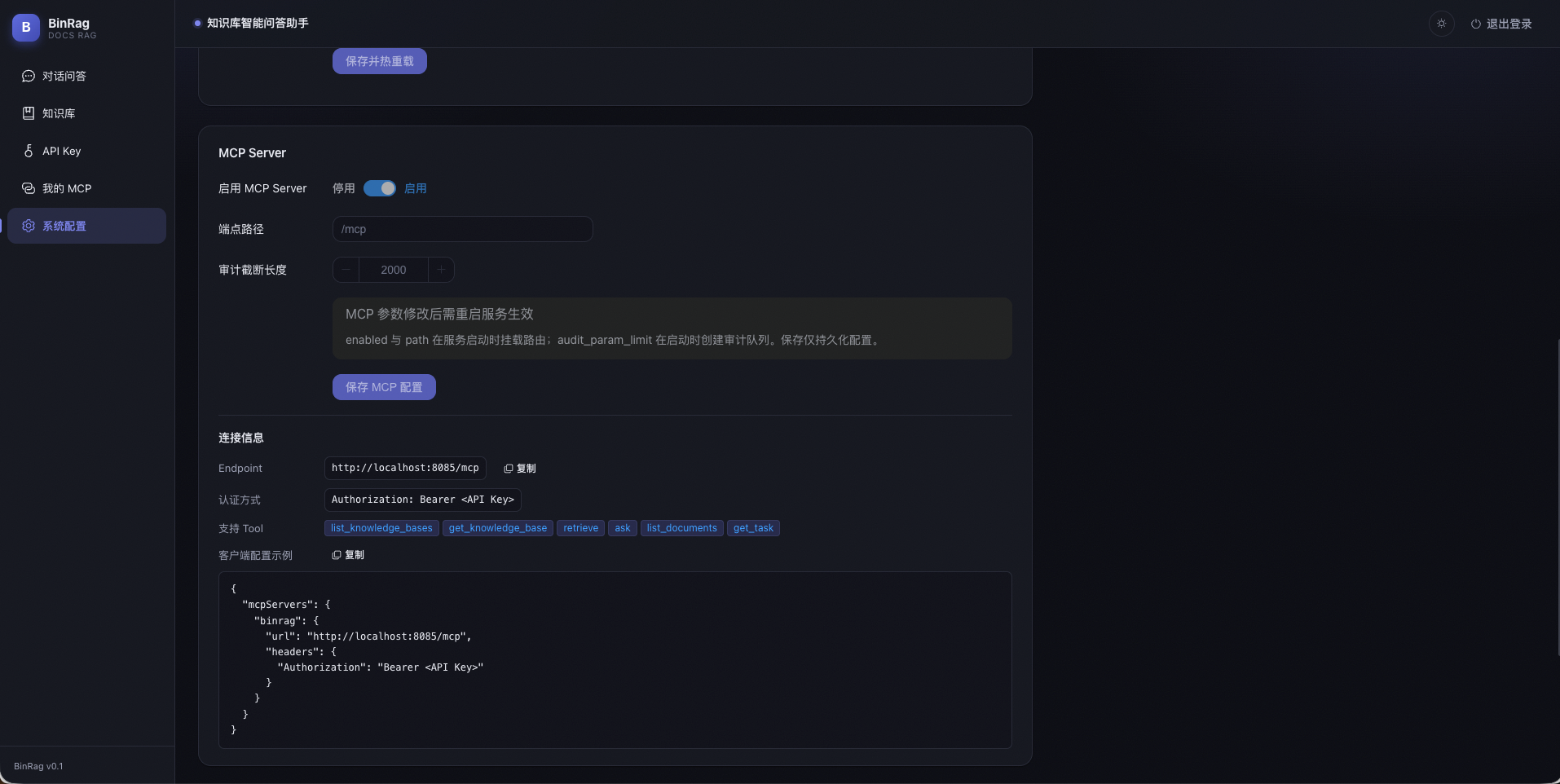Open the API Key menu item

click(x=86, y=151)
